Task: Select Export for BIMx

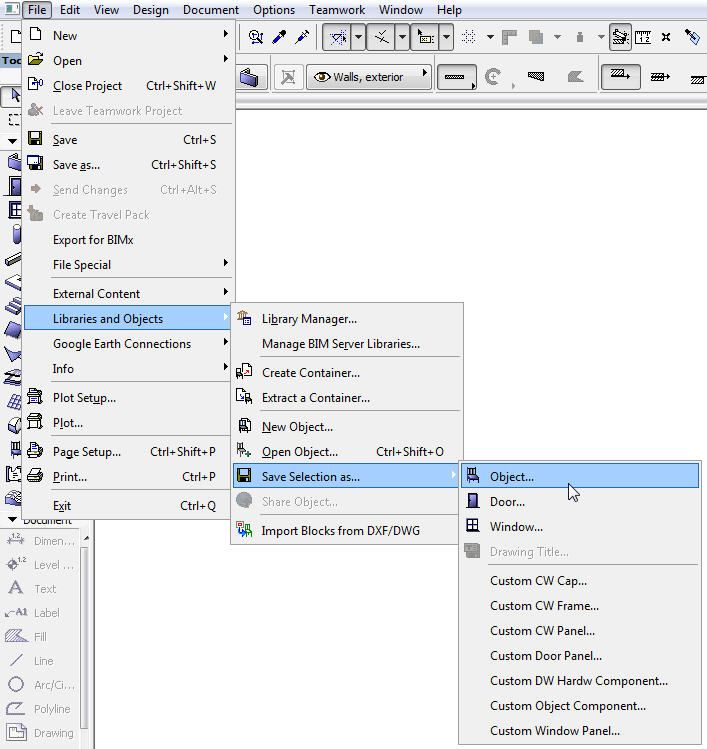Action: pyautogui.click(x=128, y=239)
